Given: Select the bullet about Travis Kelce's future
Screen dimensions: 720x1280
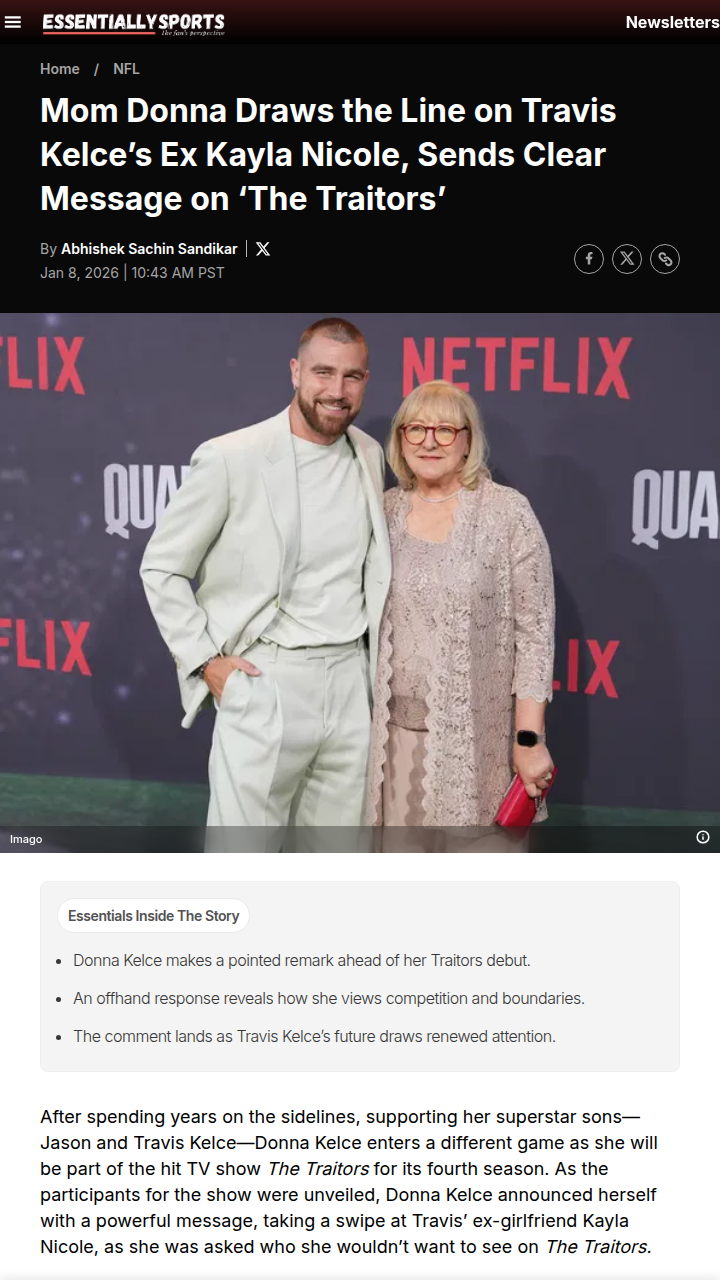Looking at the screenshot, I should click(314, 1036).
